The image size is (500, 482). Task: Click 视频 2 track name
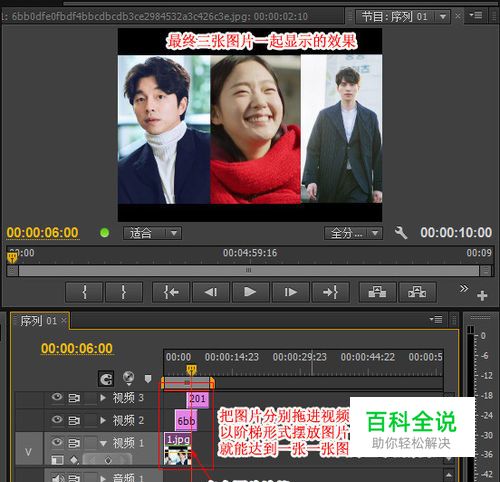tap(128, 421)
